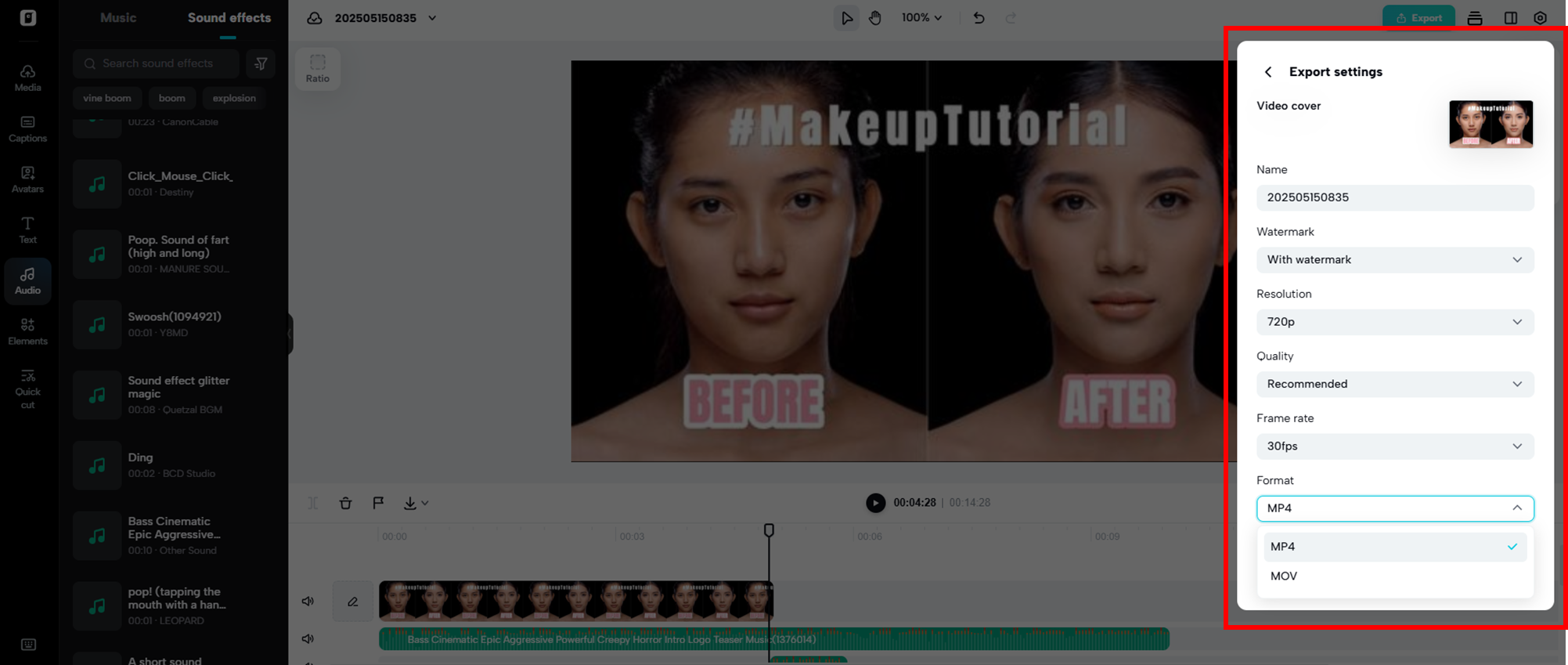Select the 'vine boom' tag
This screenshot has width=1568, height=665.
[107, 98]
